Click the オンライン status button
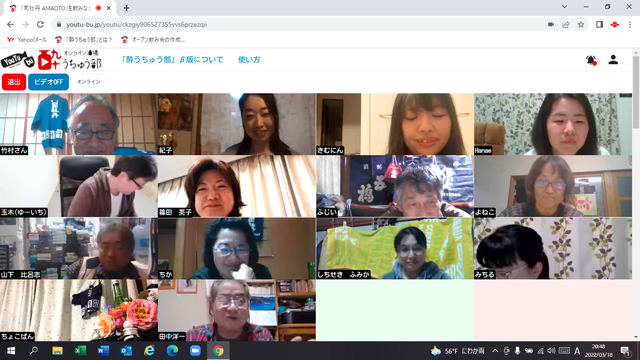Viewport: 640px width, 360px height. coord(89,82)
